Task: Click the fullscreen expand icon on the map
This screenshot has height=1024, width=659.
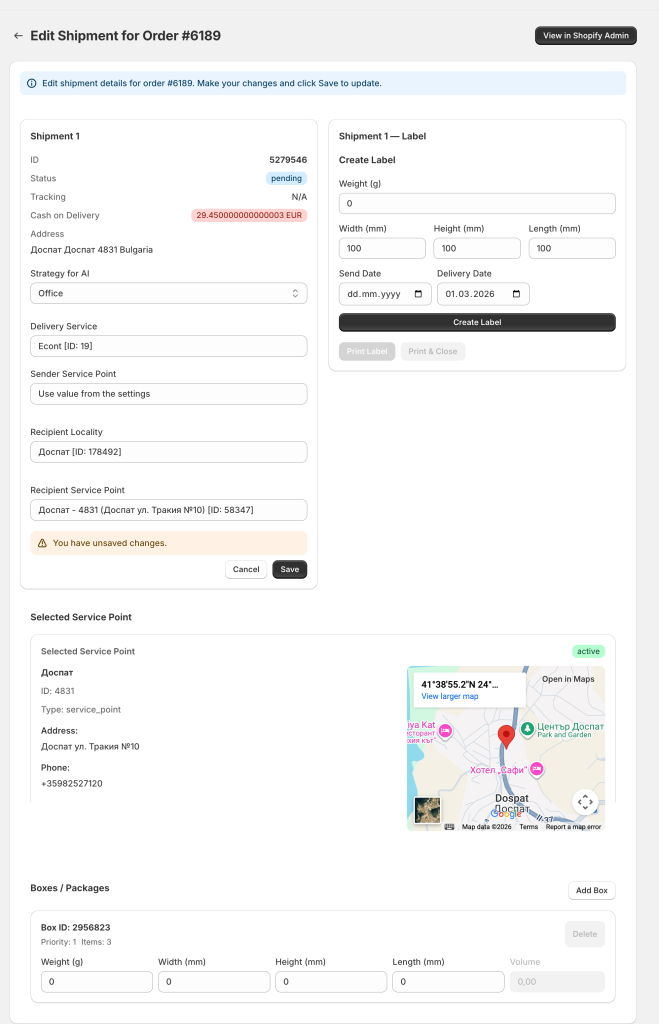Action: [x=586, y=802]
